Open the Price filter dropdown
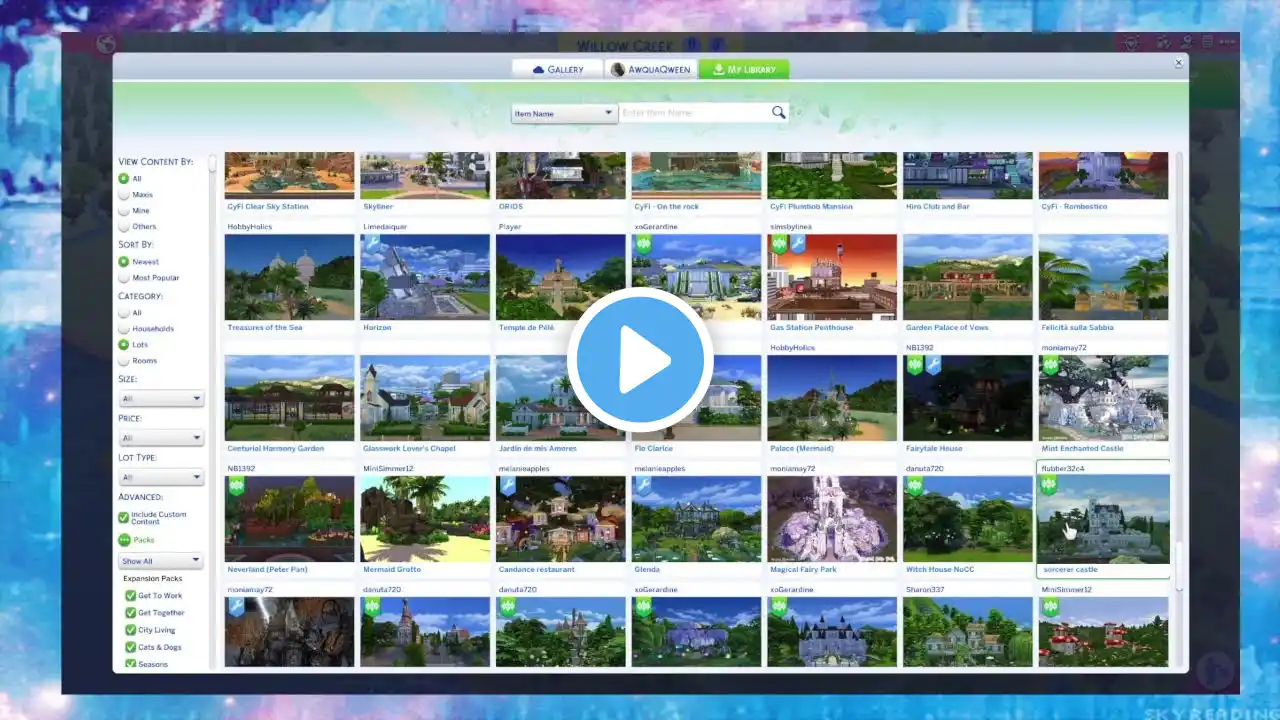This screenshot has height=720, width=1280. click(161, 438)
